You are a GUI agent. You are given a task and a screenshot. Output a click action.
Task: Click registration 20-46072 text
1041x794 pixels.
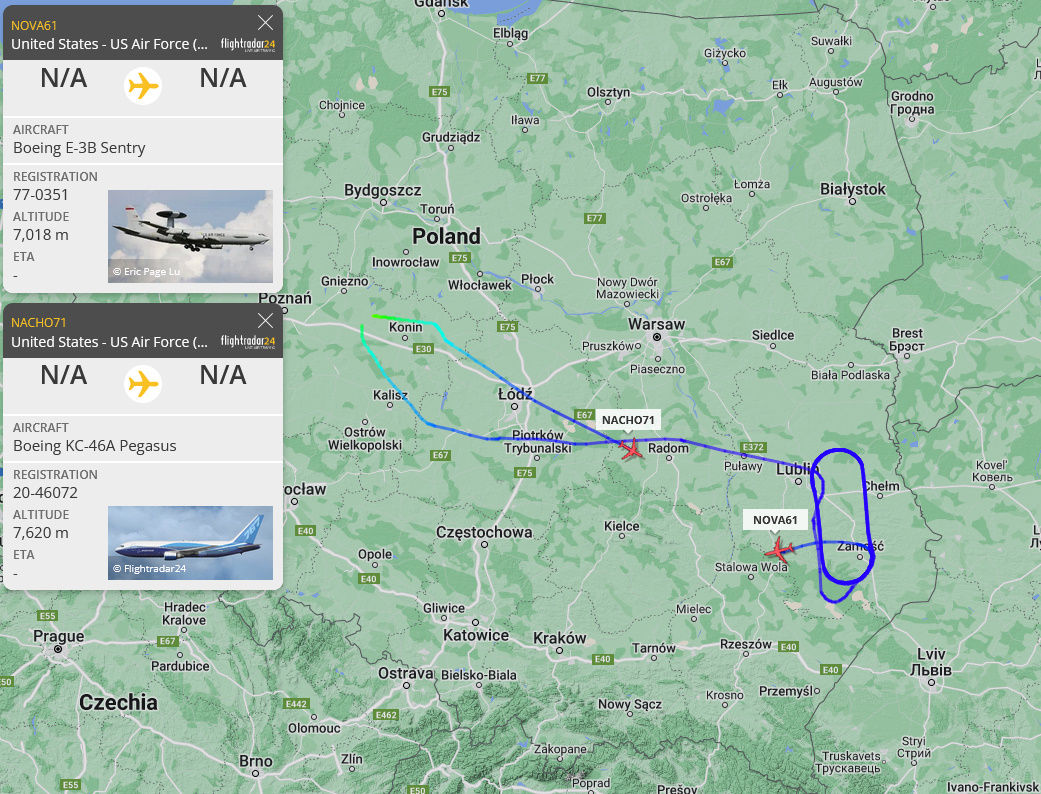coord(45,493)
